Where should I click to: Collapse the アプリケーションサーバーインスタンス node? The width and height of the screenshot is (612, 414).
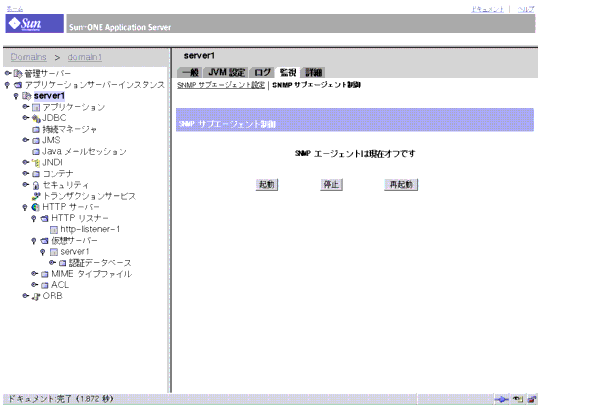click(x=7, y=85)
